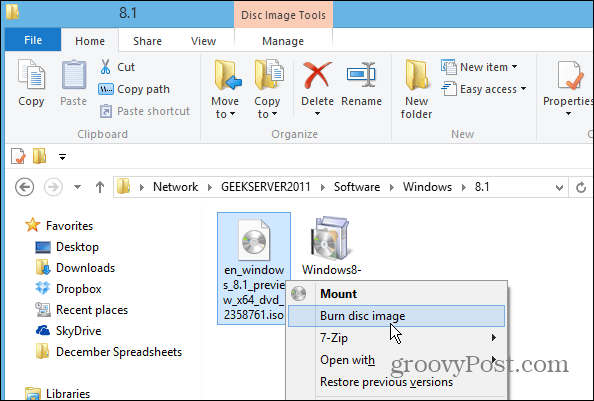Expand the 7-Zip submenu arrow
Image resolution: width=594 pixels, height=401 pixels.
tap(494, 337)
